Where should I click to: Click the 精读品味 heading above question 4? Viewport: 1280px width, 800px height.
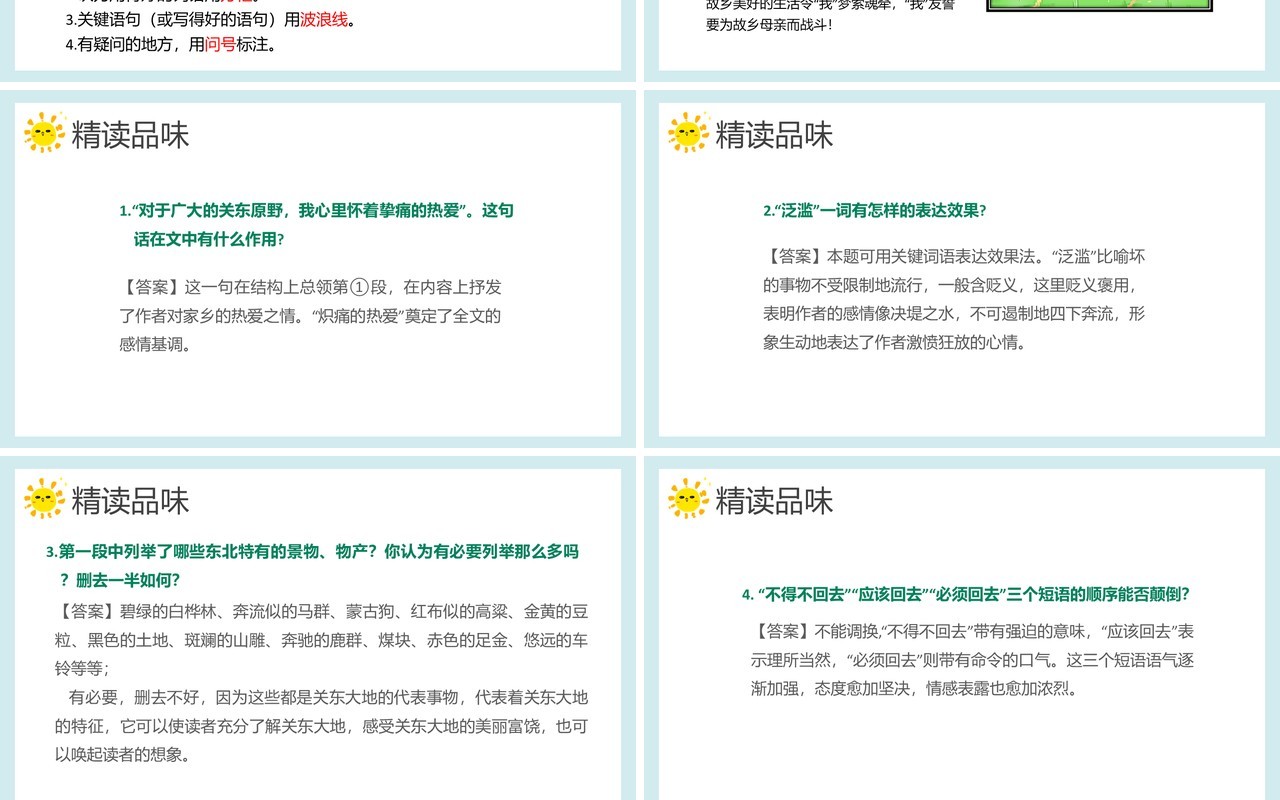774,501
